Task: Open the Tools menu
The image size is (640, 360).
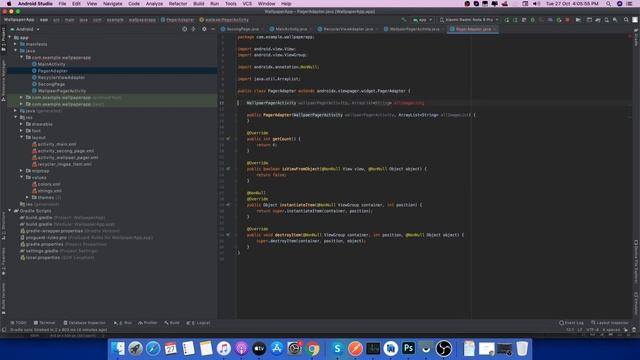Action: [x=231, y=4]
